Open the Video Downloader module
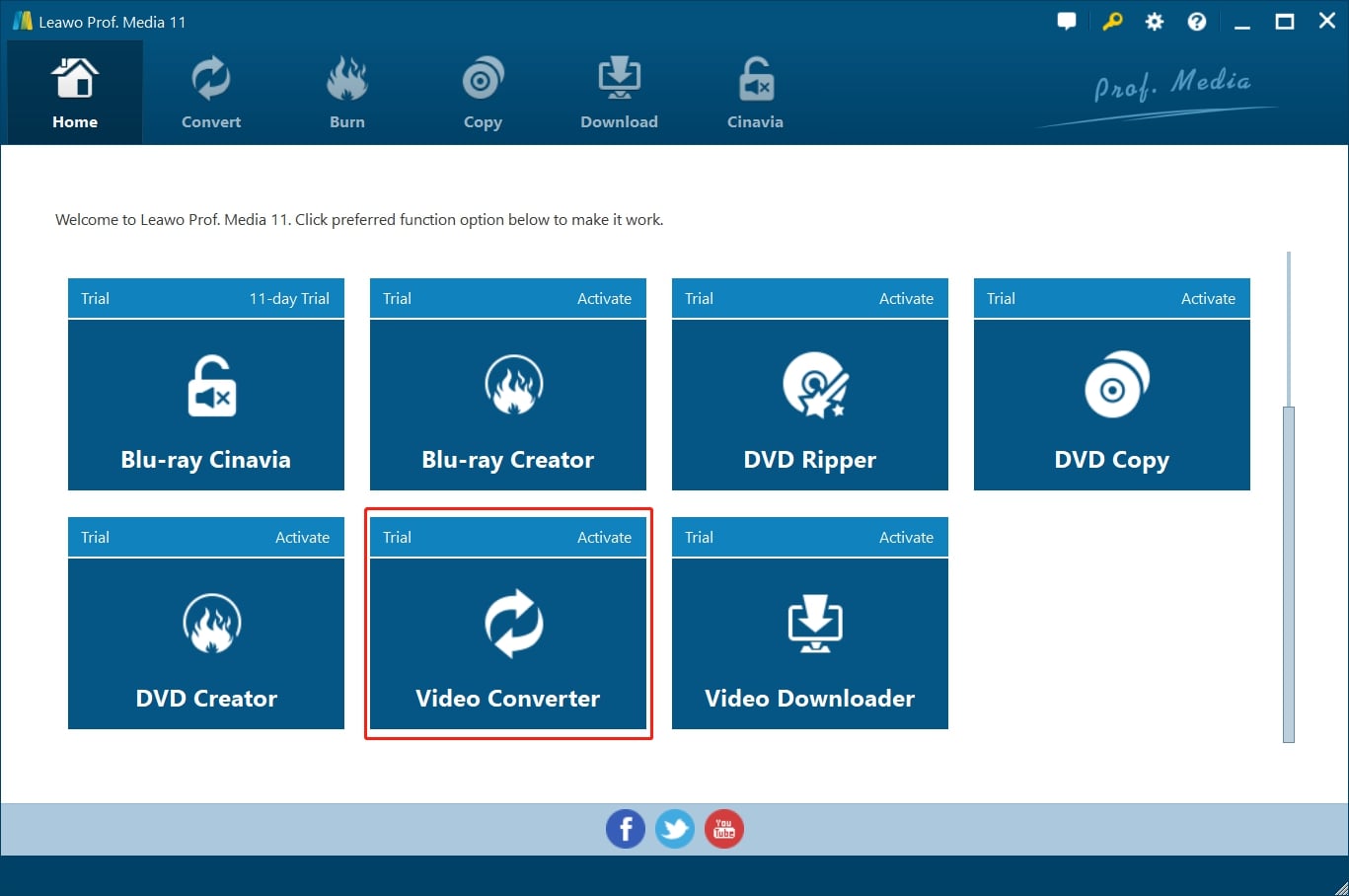 point(809,644)
